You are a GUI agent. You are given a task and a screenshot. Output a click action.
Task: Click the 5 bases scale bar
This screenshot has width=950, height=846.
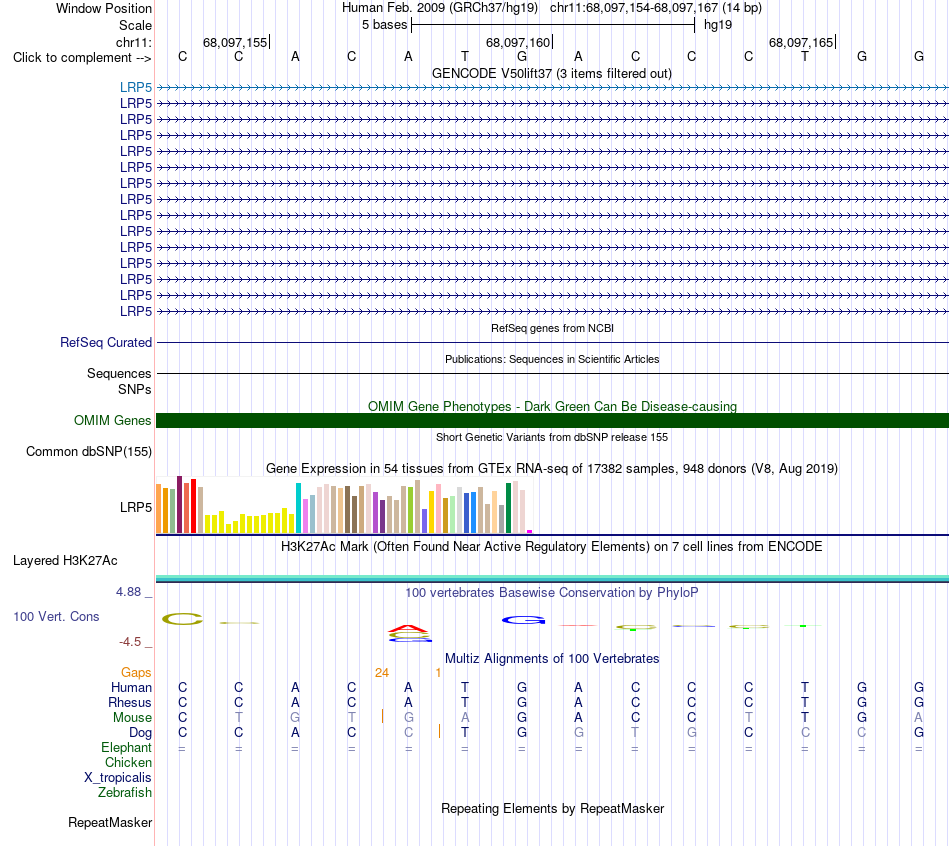coord(553,25)
